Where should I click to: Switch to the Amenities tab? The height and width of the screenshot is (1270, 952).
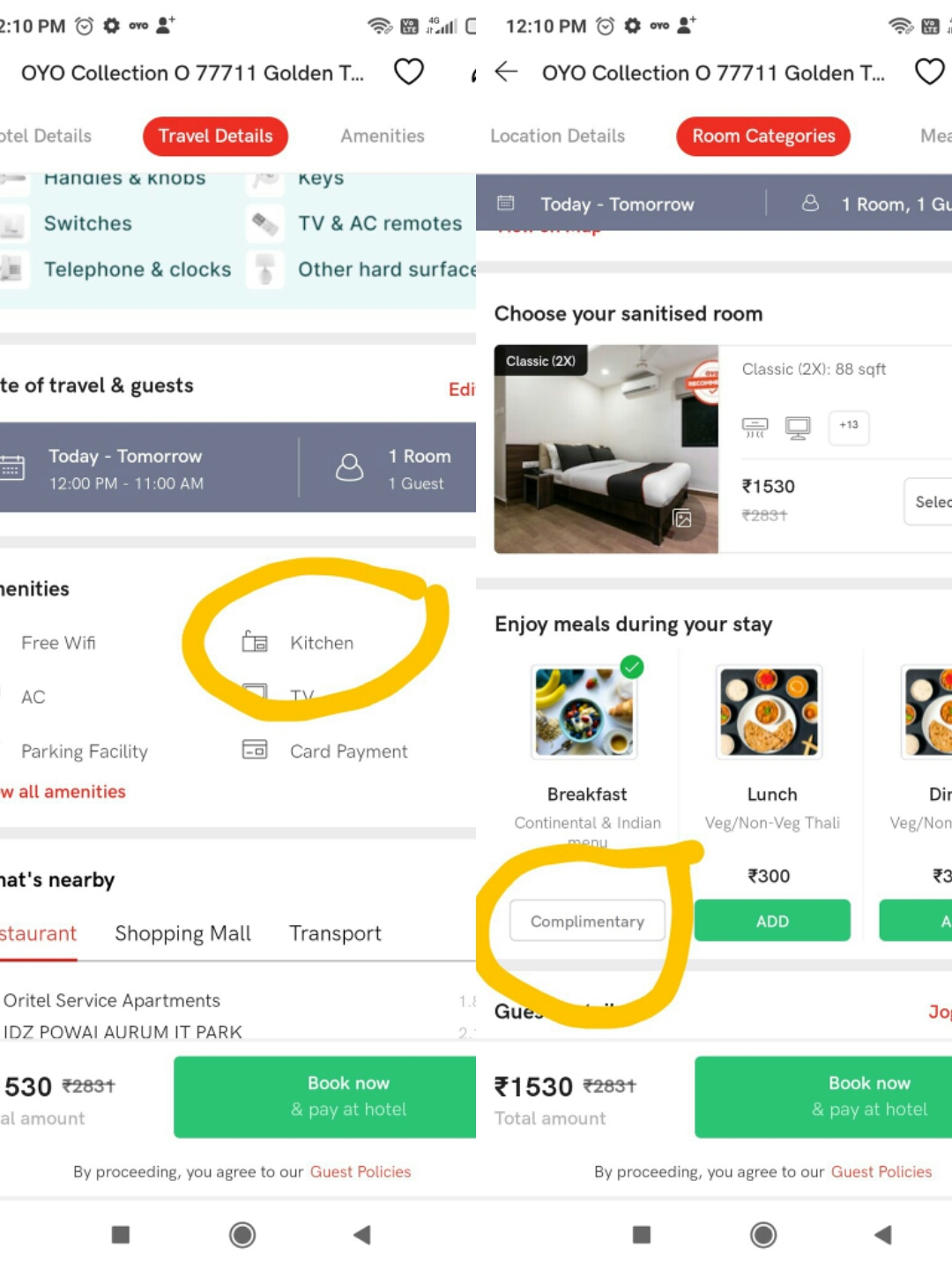pyautogui.click(x=383, y=136)
